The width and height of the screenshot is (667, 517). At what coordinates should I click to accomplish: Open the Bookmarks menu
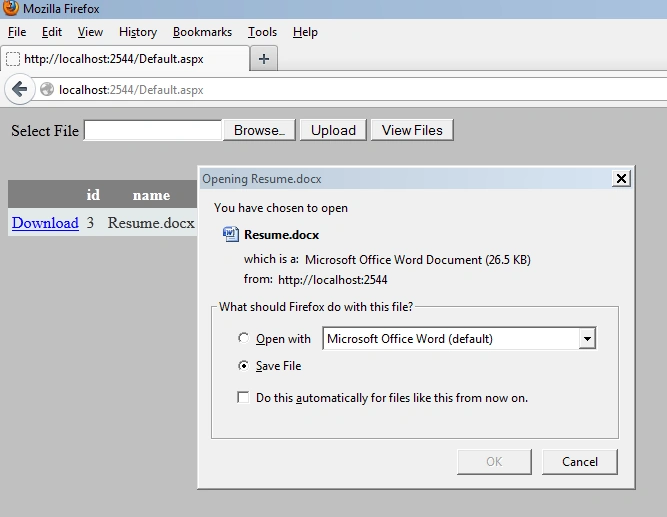[x=202, y=32]
